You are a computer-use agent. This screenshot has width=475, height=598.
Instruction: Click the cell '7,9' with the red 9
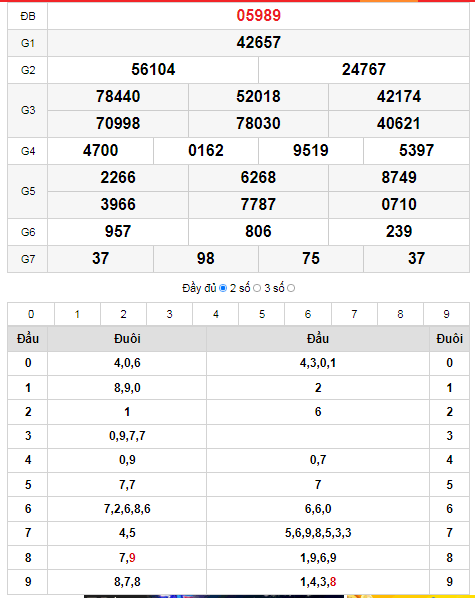[127, 558]
